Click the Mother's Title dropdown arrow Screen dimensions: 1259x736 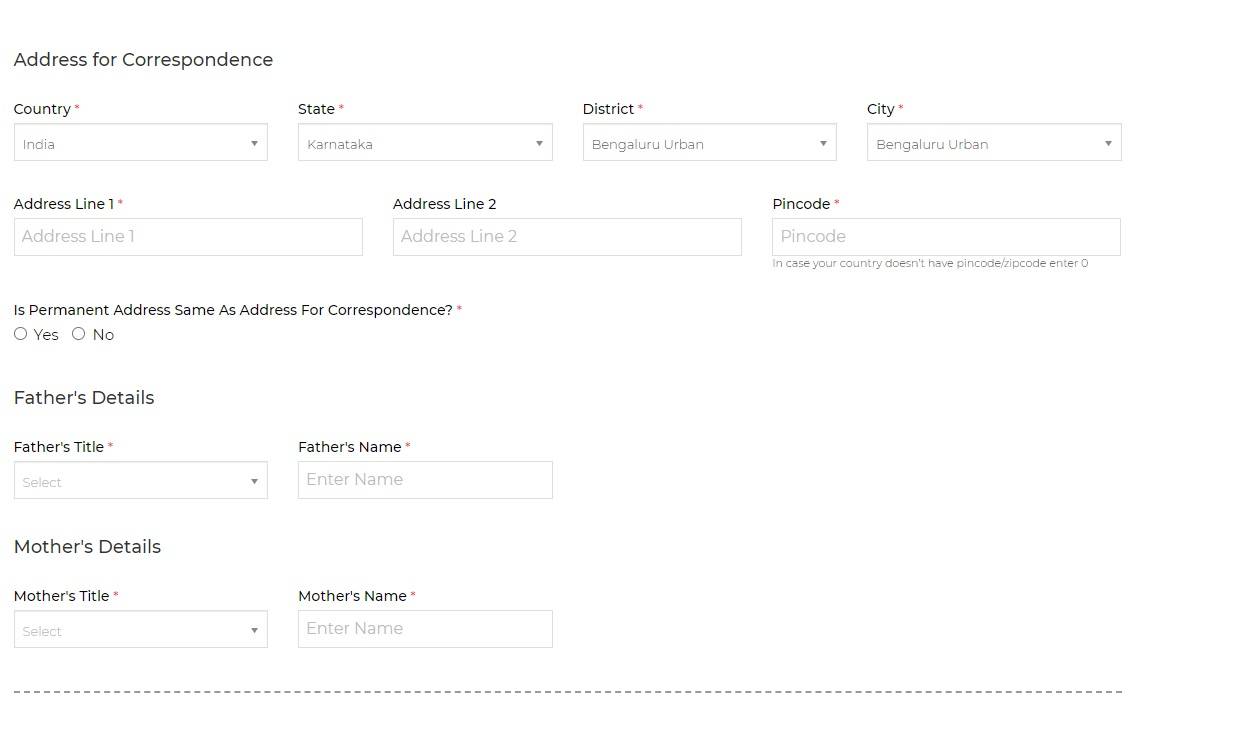[254, 631]
